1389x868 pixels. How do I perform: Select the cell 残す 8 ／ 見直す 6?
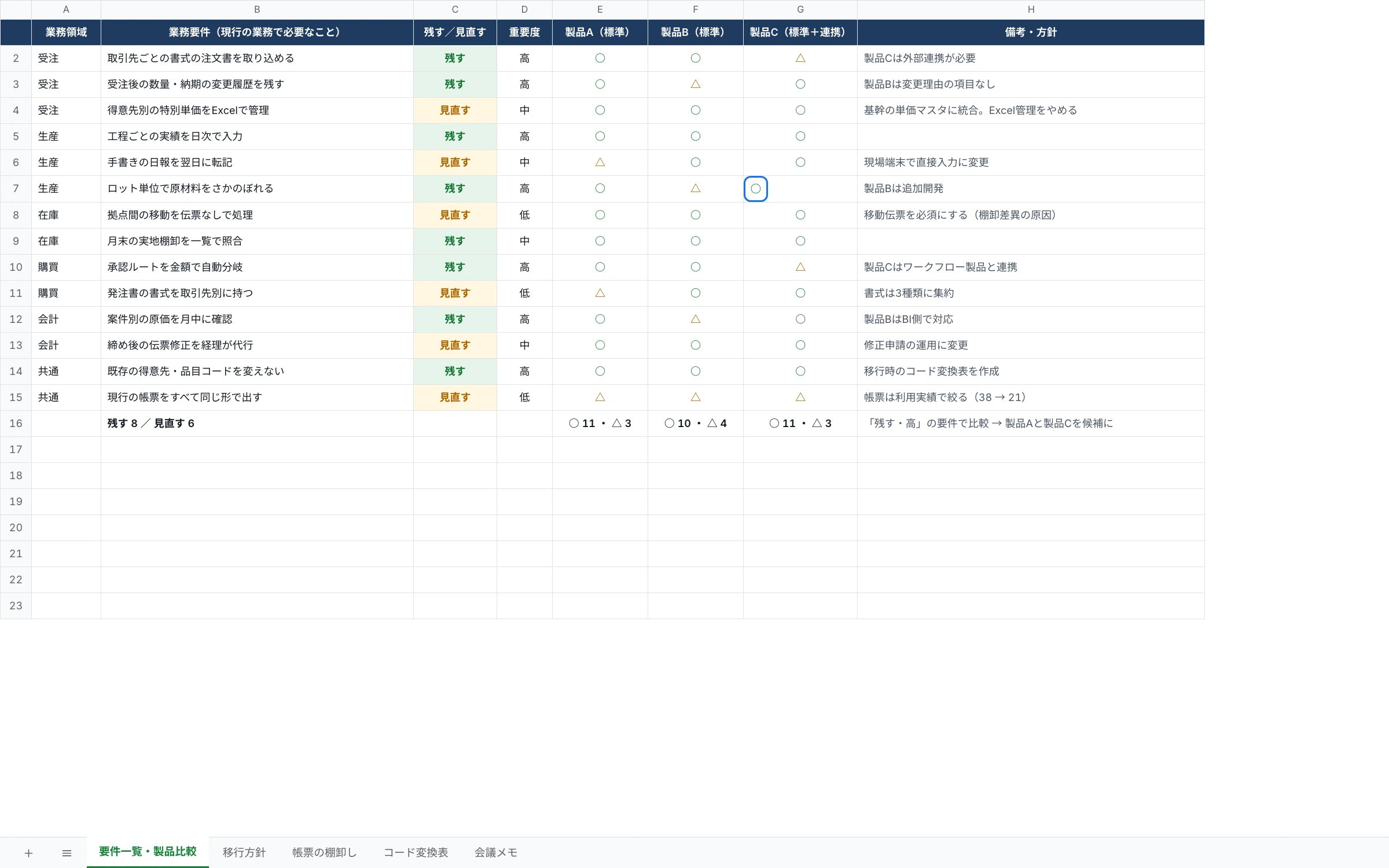click(257, 424)
